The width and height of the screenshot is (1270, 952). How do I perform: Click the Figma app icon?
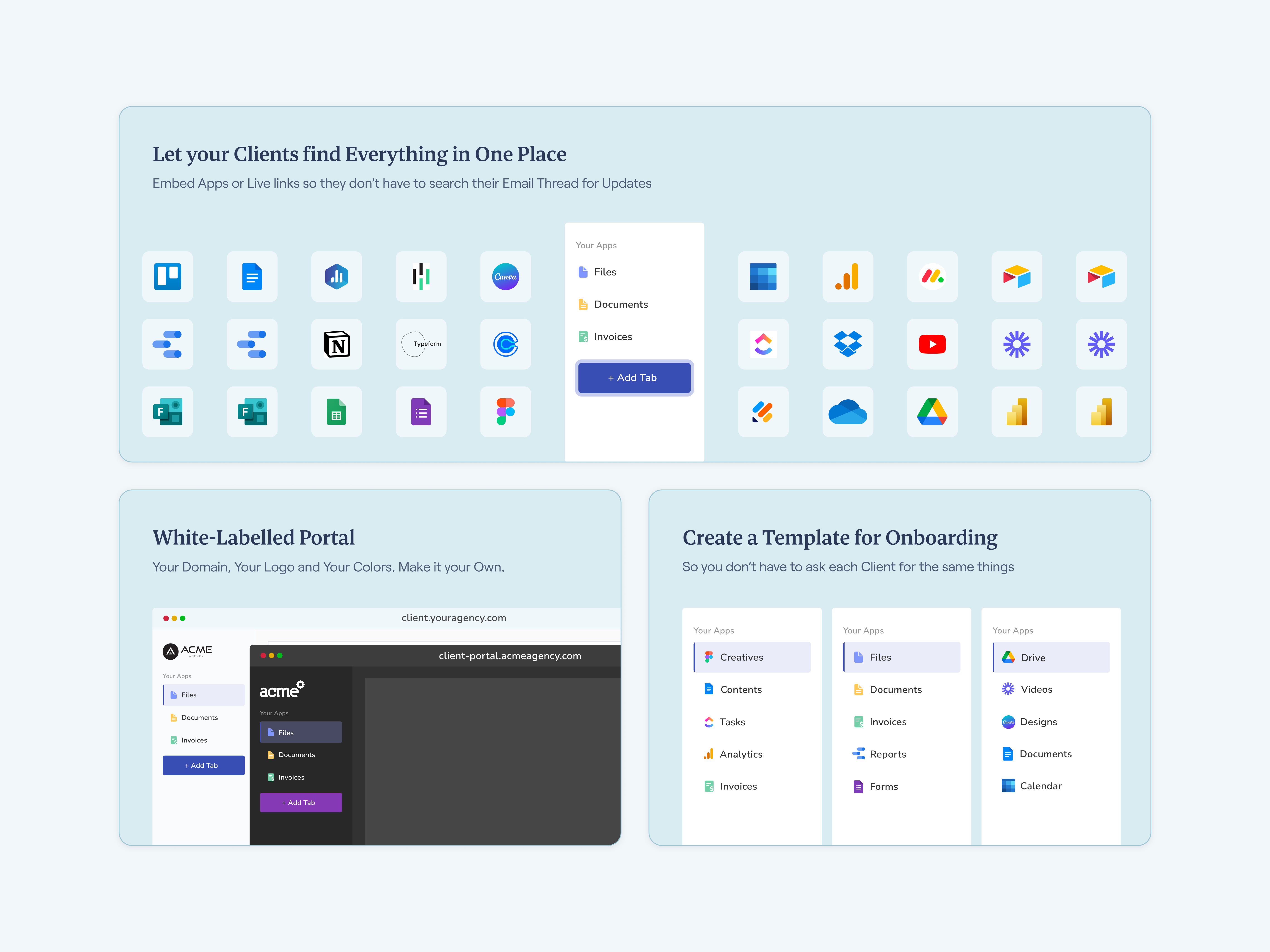(505, 411)
